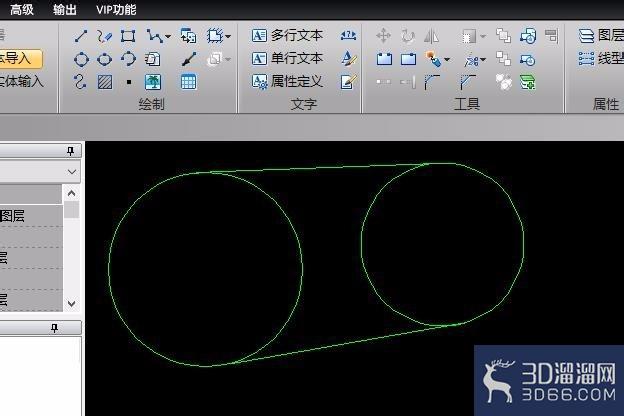Click the highlighted orange 导入 button

click(x=19, y=59)
